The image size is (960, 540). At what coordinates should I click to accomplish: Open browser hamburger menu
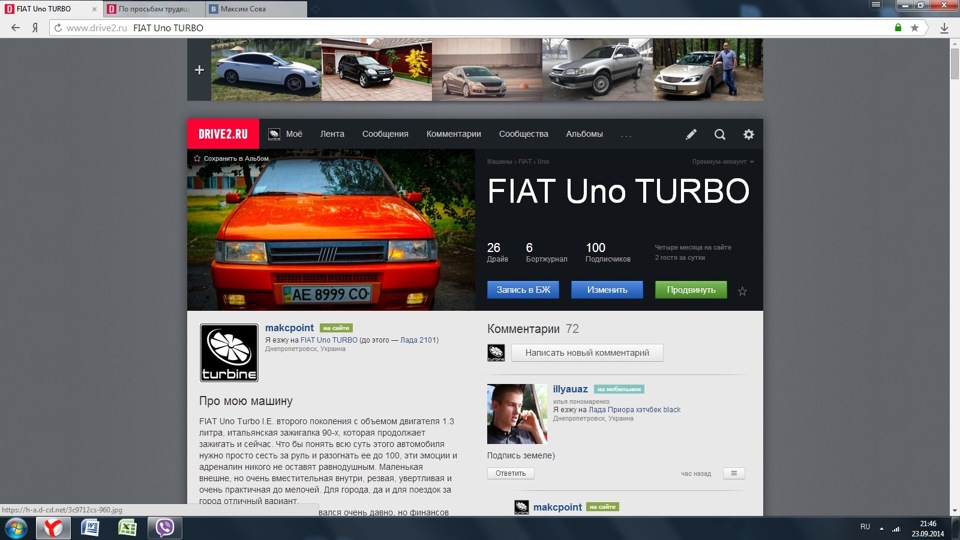876,5
